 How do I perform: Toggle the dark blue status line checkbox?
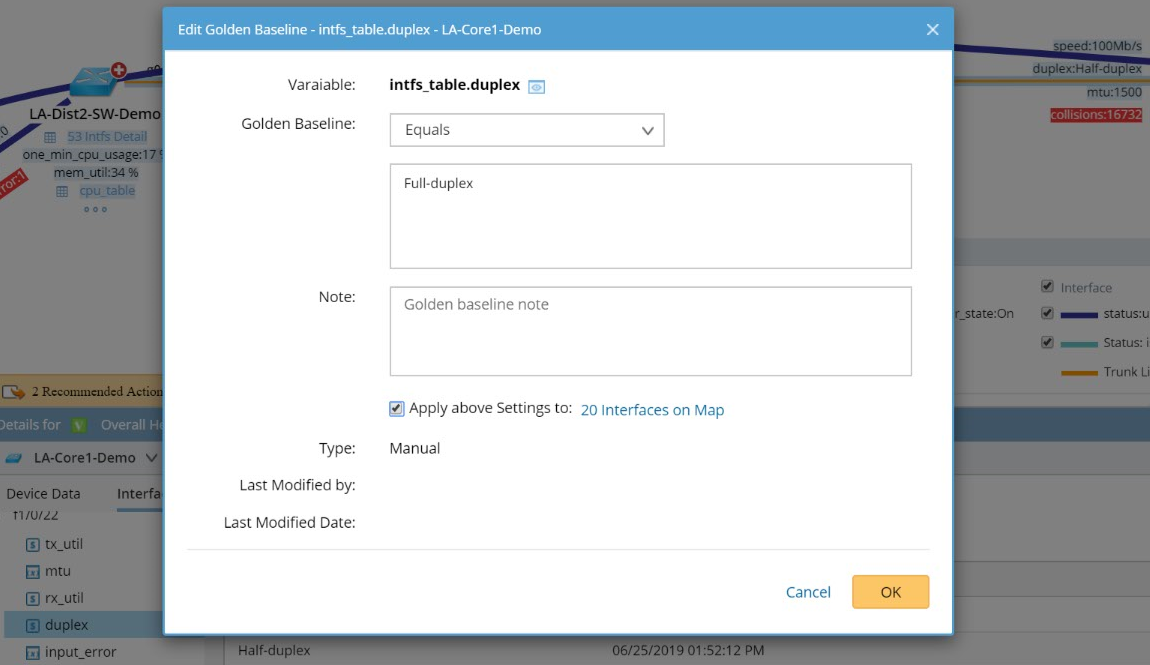(1047, 314)
